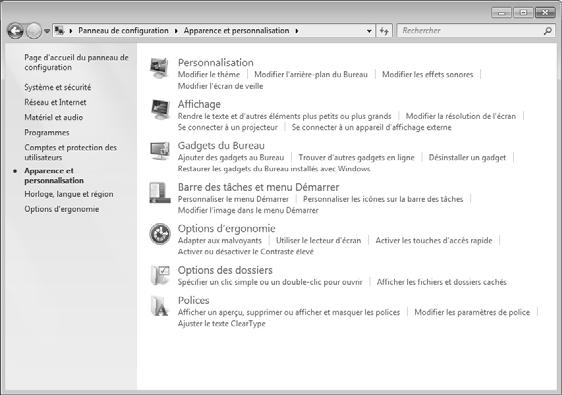The image size is (562, 395).
Task: Click Désinstaller un gadget
Action: (467, 157)
